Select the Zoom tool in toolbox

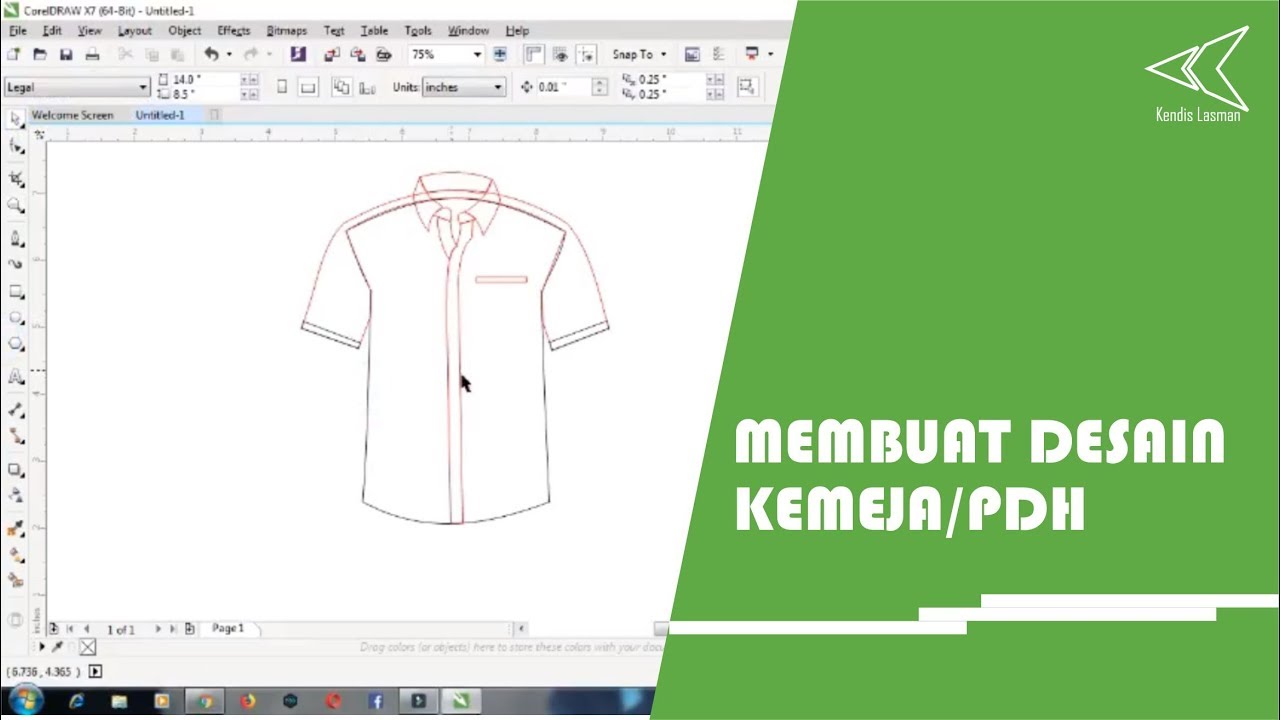click(x=15, y=205)
